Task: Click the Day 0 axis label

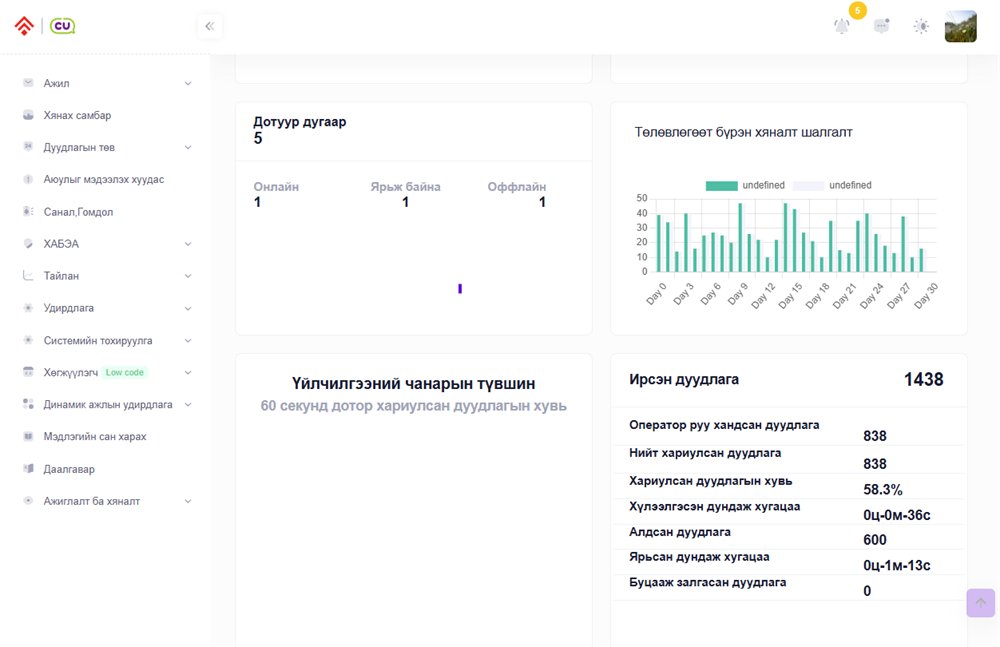Action: click(656, 294)
